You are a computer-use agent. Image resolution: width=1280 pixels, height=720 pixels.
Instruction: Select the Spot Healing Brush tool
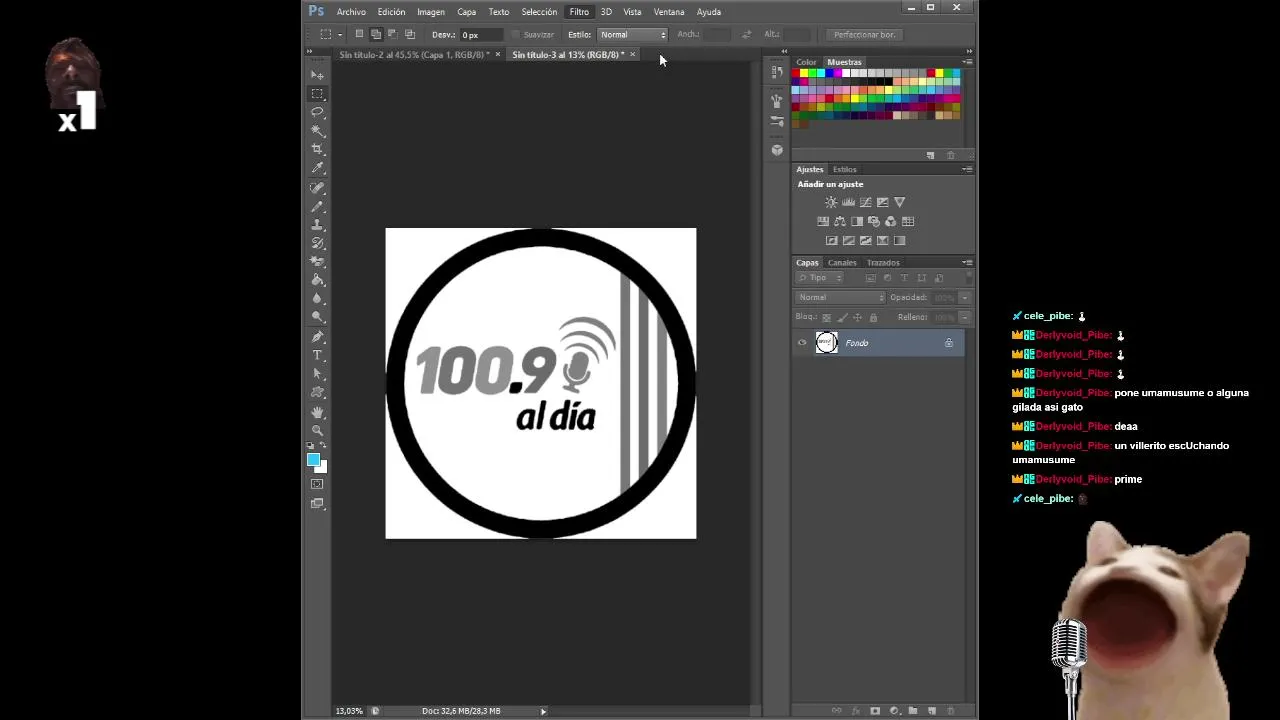point(317,187)
